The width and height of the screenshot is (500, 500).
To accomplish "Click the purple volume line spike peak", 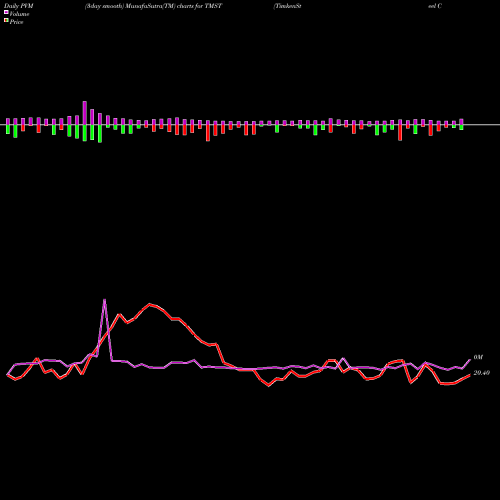I will [x=105, y=300].
